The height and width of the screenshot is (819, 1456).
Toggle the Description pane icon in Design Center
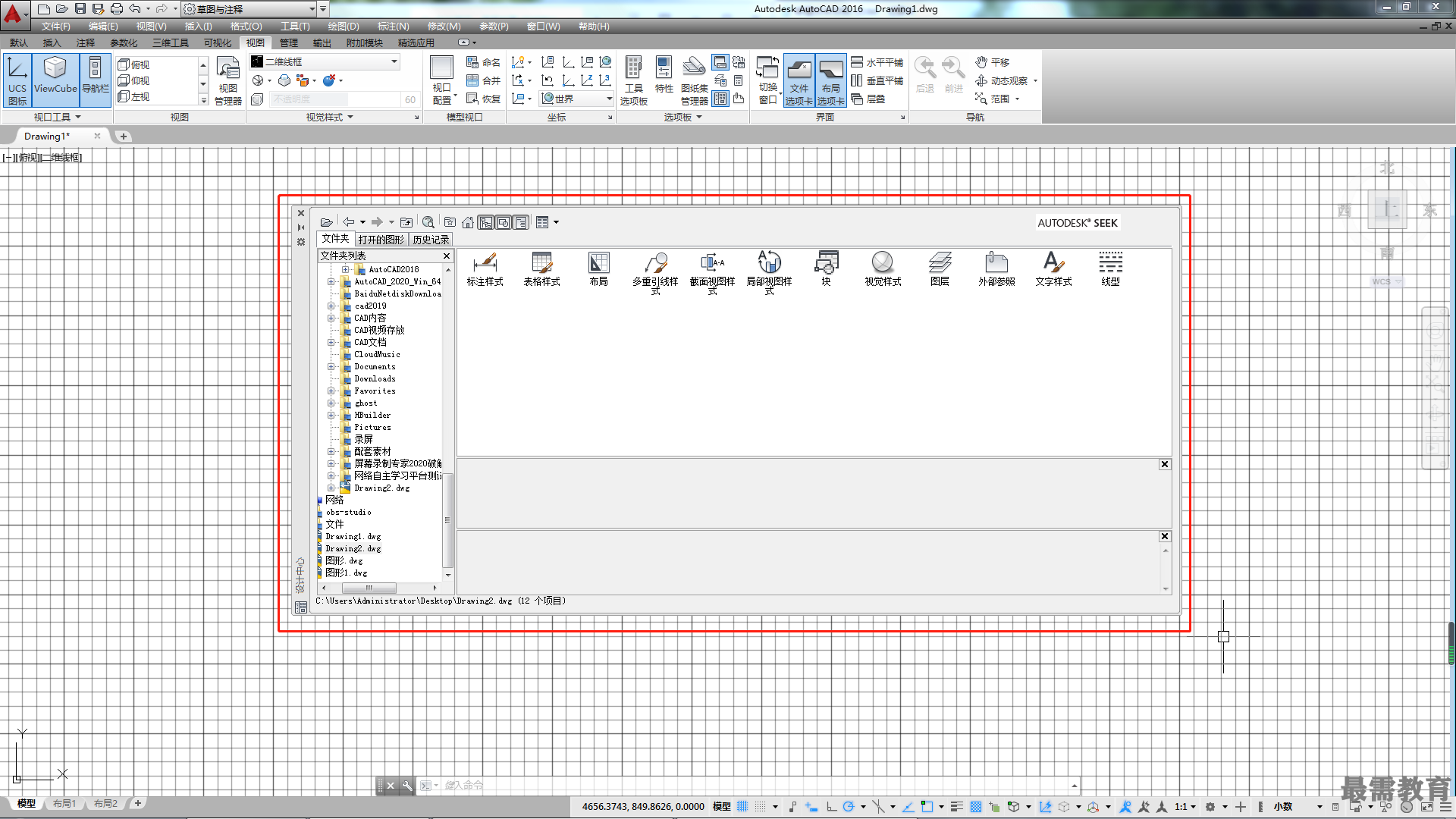(521, 222)
